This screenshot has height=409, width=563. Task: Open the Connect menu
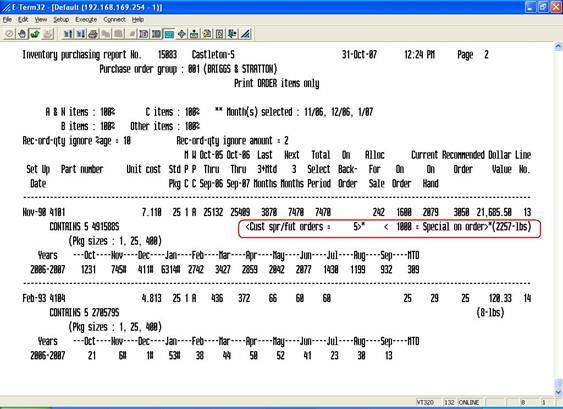114,20
